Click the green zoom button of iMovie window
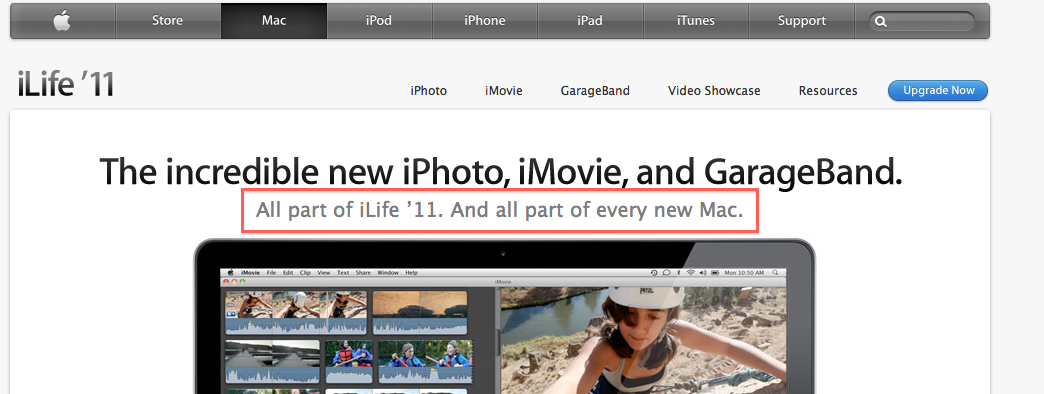The height and width of the screenshot is (394, 1044). tap(242, 282)
